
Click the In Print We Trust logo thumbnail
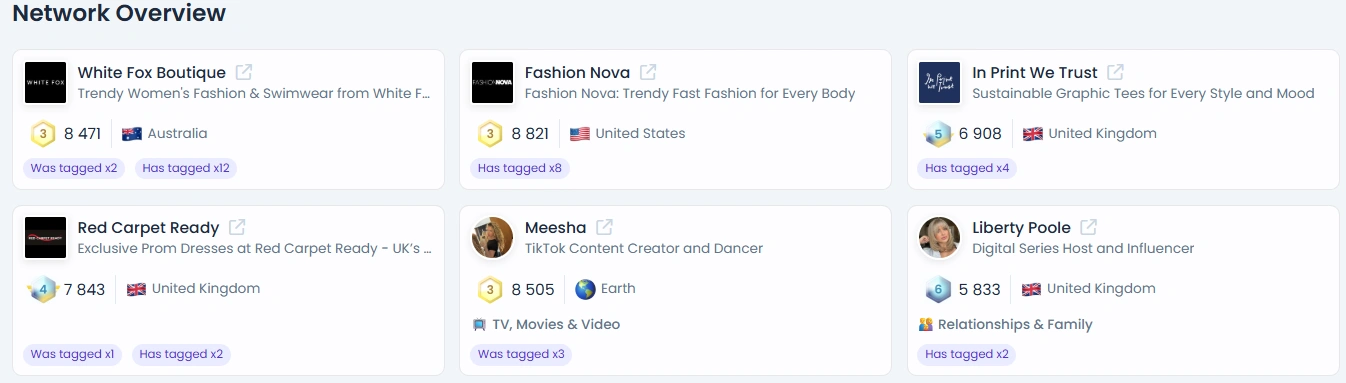point(939,82)
